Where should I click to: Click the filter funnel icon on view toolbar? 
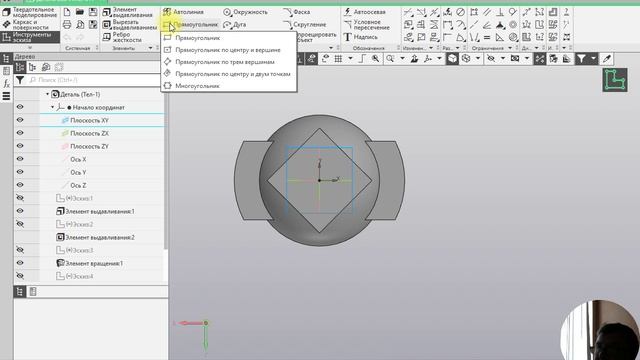(x=581, y=59)
